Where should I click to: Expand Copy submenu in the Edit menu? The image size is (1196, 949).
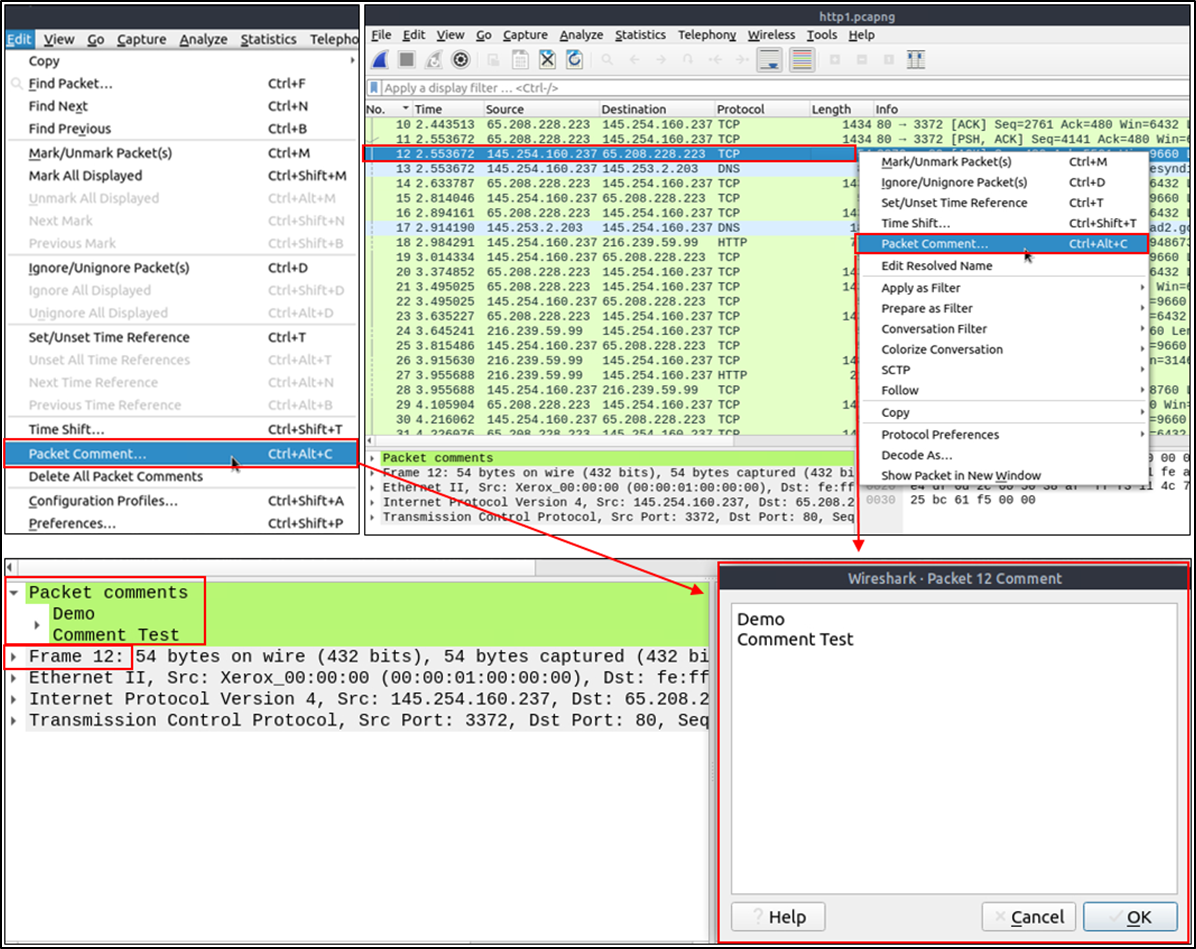[182, 61]
